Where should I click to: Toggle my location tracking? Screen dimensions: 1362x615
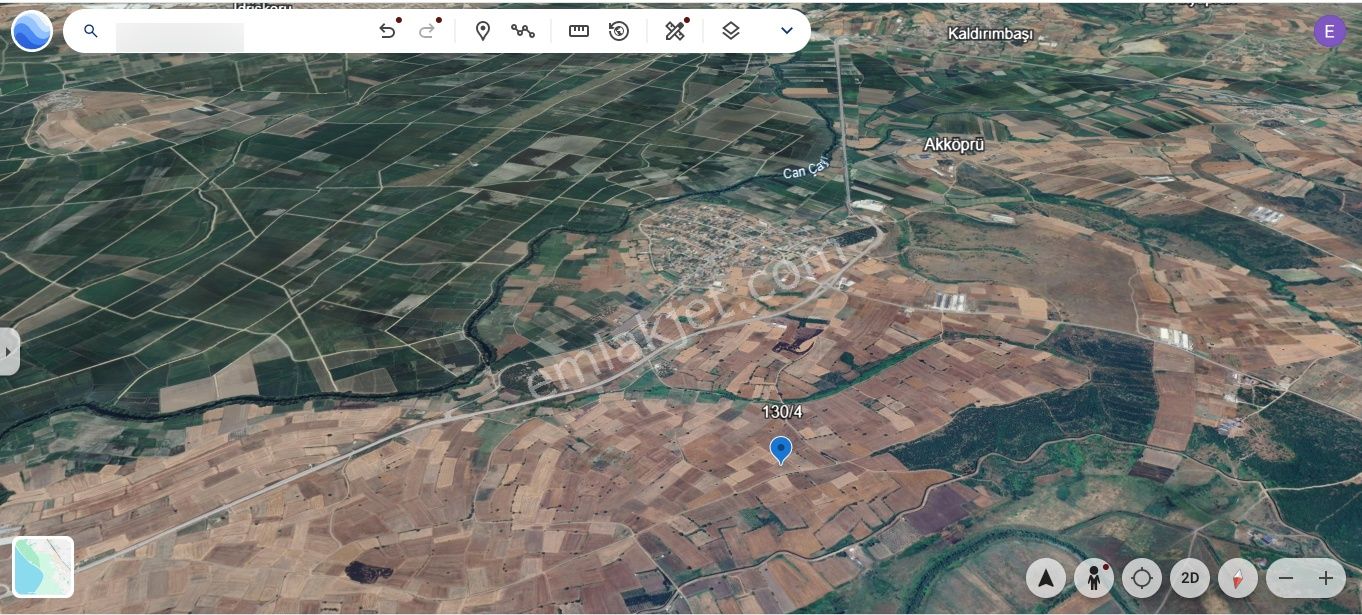1142,578
